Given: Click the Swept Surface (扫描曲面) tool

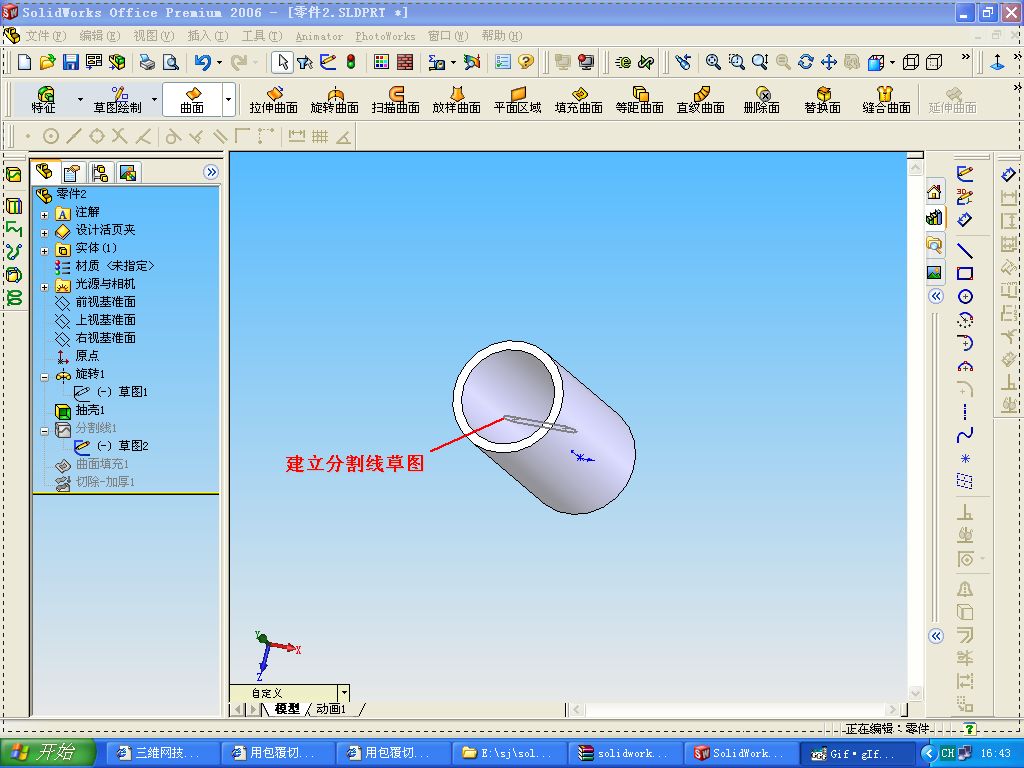Looking at the screenshot, I should coord(395,100).
